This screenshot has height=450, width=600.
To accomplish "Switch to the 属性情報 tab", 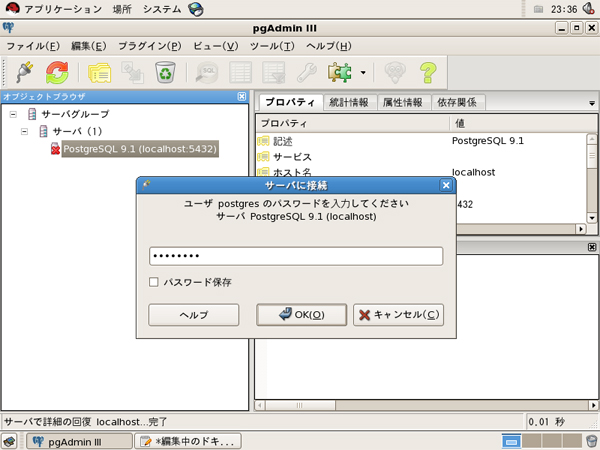I will point(403,102).
